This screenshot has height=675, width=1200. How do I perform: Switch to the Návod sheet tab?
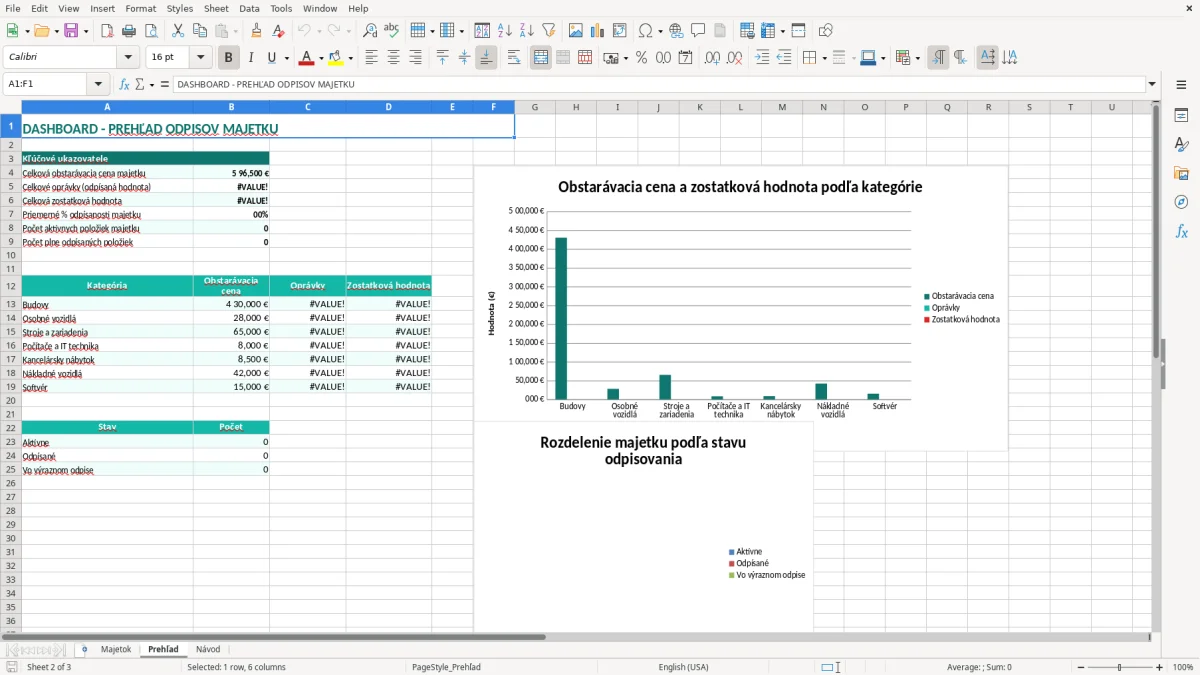(208, 649)
